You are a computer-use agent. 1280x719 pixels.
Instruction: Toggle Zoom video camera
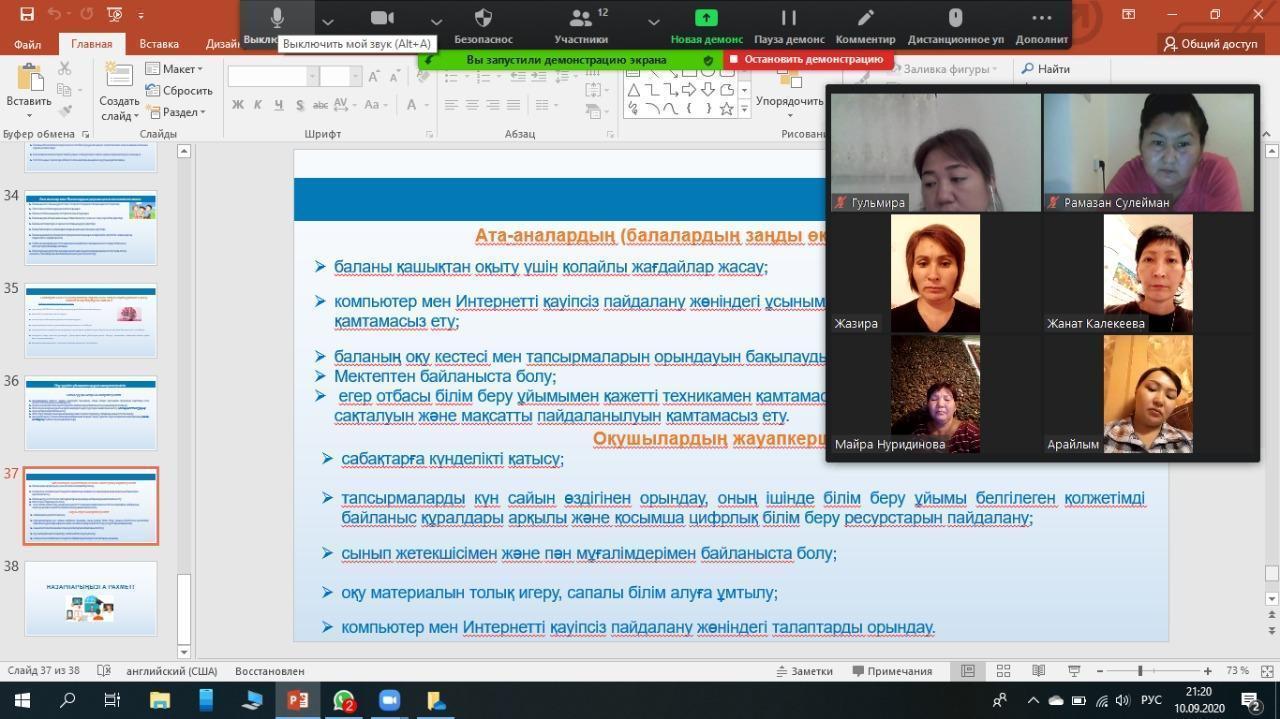tap(382, 18)
